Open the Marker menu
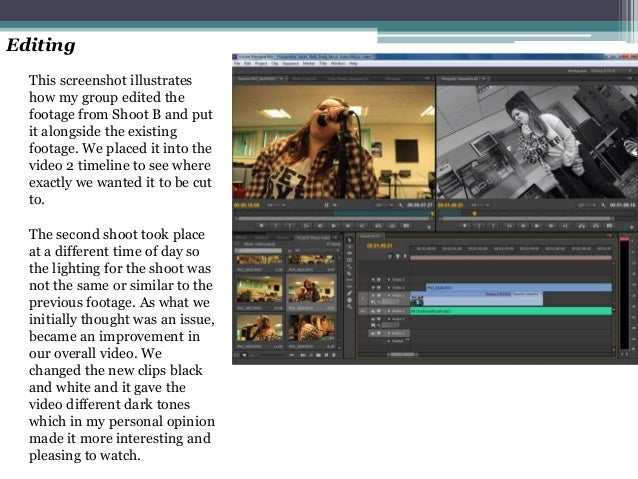This screenshot has height=479, width=638. pos(309,63)
